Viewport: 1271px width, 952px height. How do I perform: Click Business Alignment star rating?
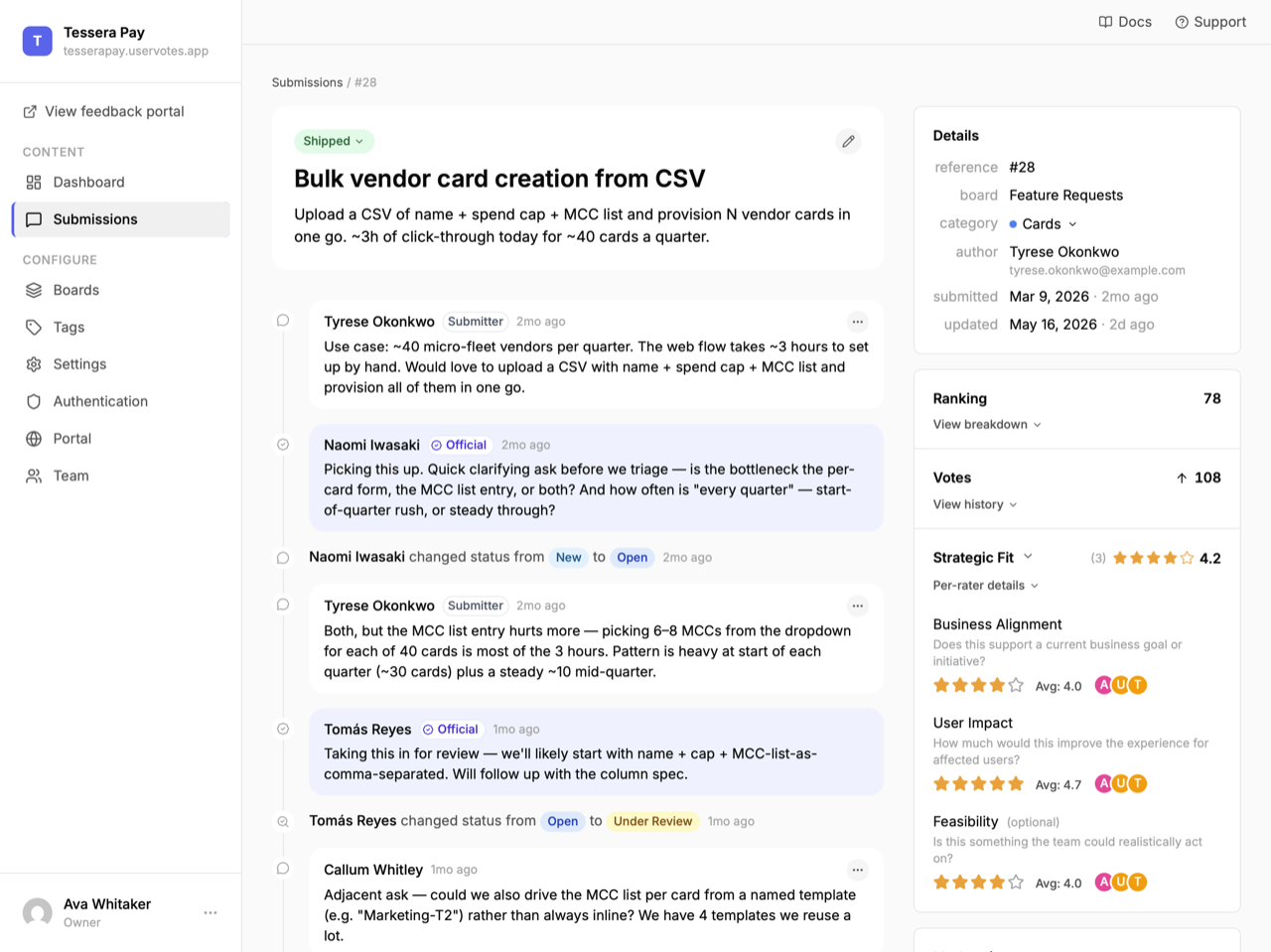point(978,685)
